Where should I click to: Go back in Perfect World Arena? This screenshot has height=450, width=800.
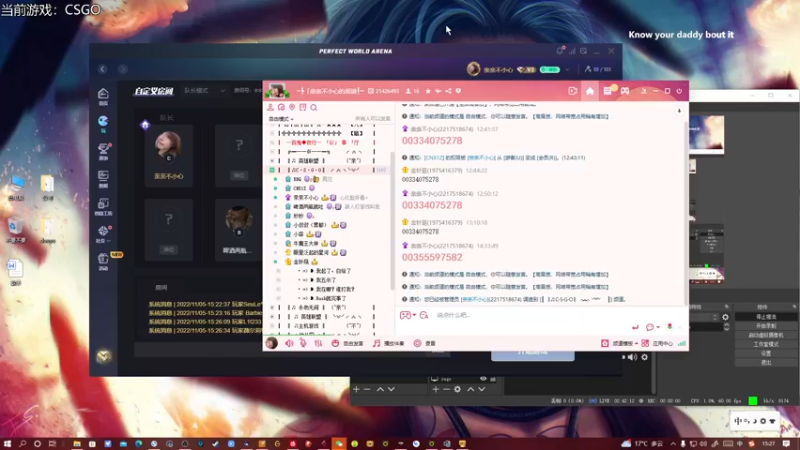click(103, 69)
